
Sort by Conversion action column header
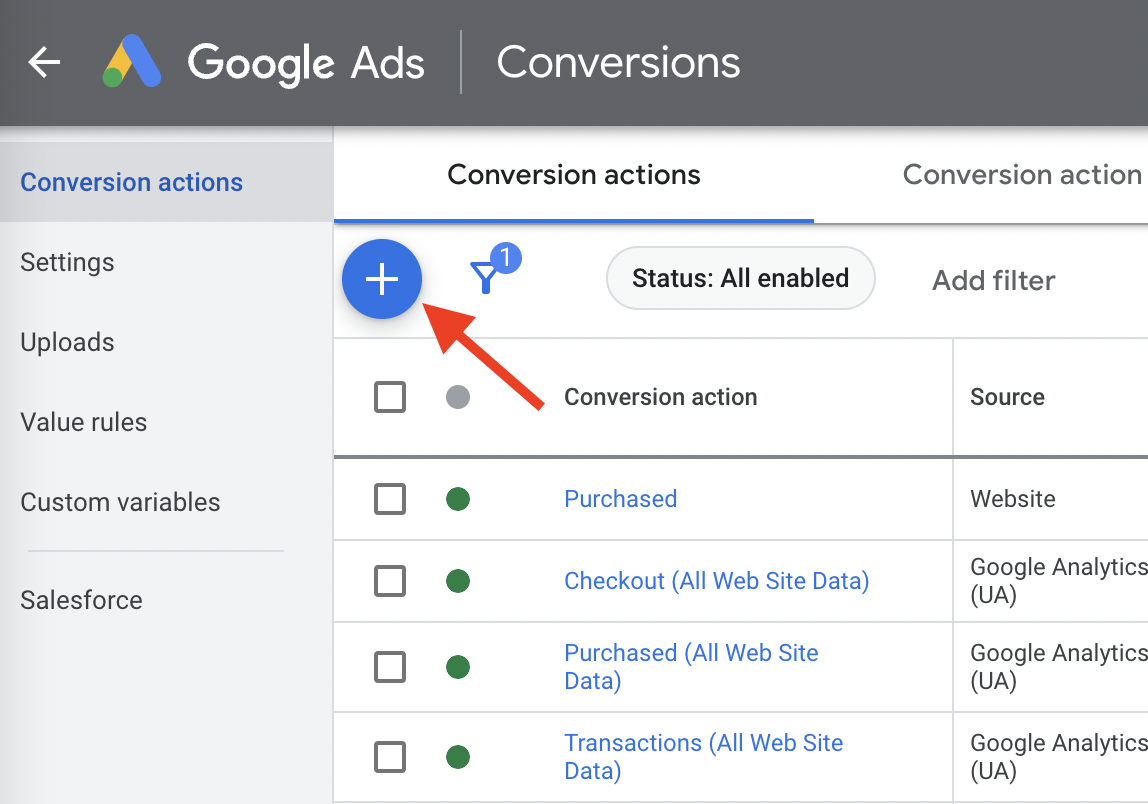660,397
